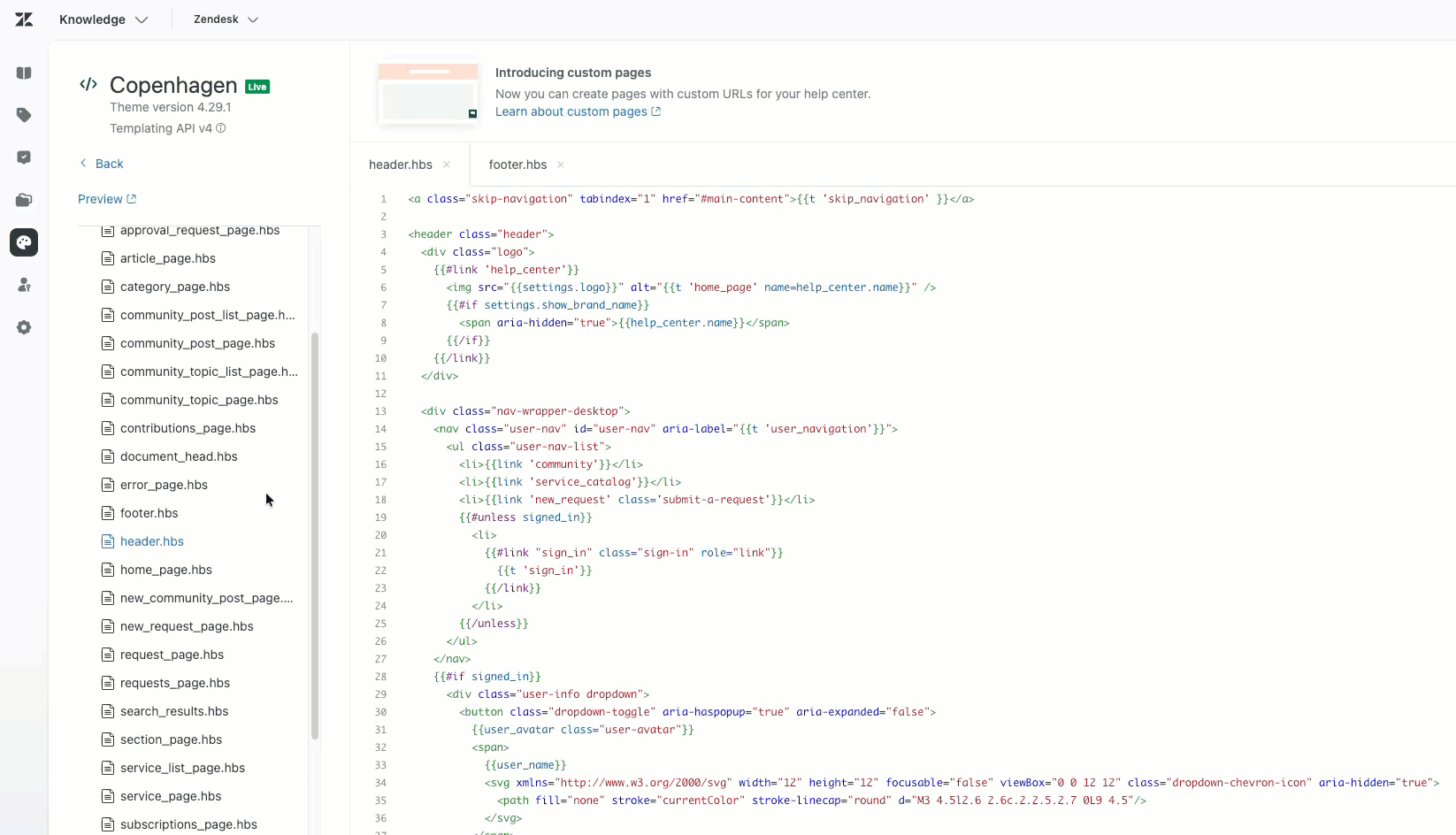Open the Knowledge dropdown menu
The width and height of the screenshot is (1456, 835).
click(103, 19)
